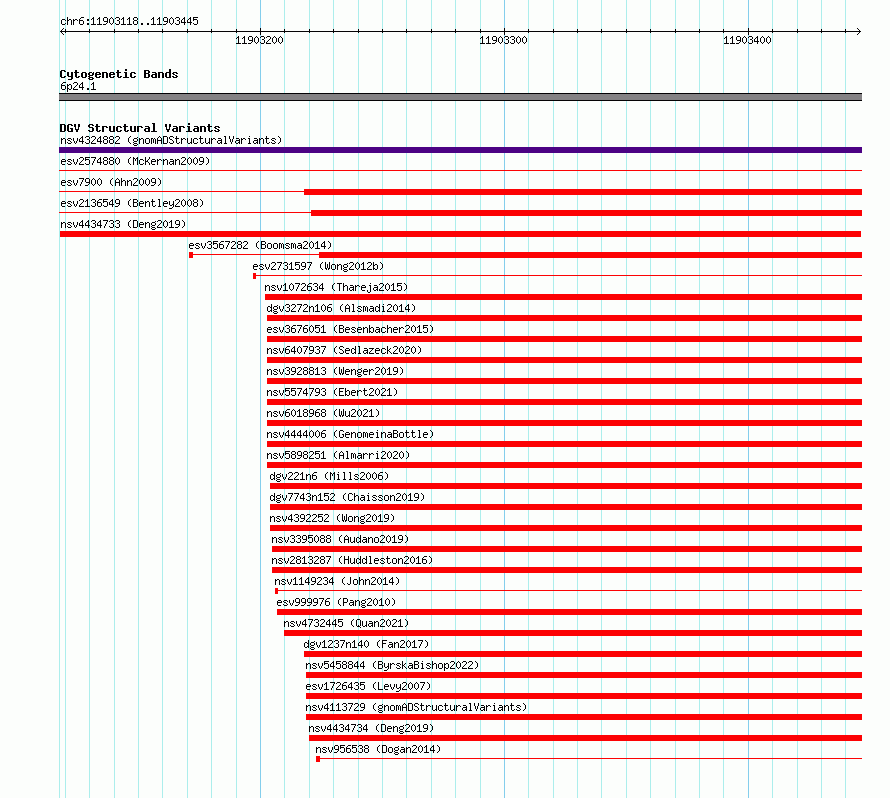
Task: Click ruler position 11903200
Action: tap(259, 40)
